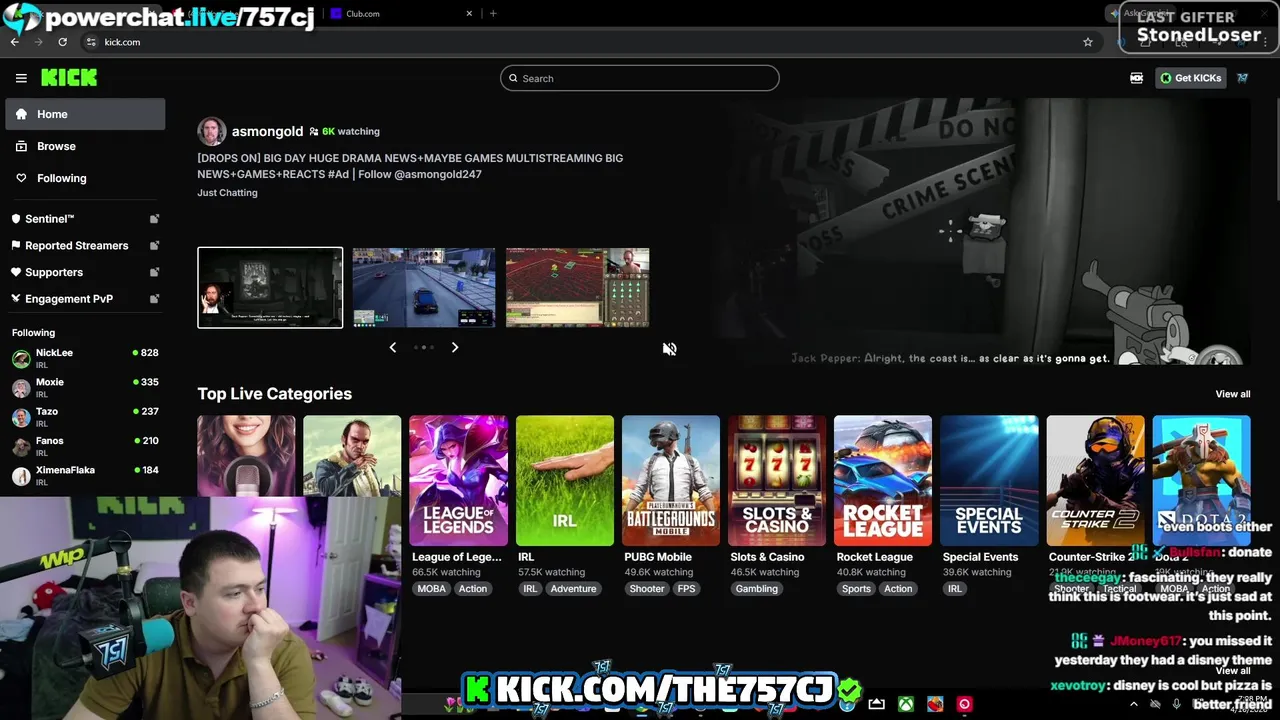Image resolution: width=1280 pixels, height=720 pixels.
Task: Close the Club.com tab
Action: coord(470,14)
